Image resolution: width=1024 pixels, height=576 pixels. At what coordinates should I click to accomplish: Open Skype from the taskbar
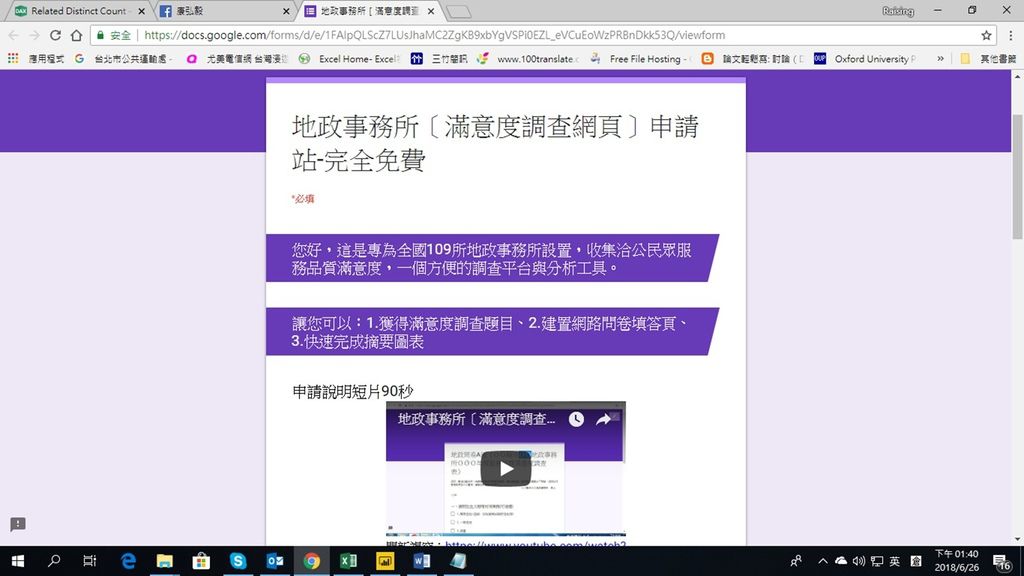(238, 561)
